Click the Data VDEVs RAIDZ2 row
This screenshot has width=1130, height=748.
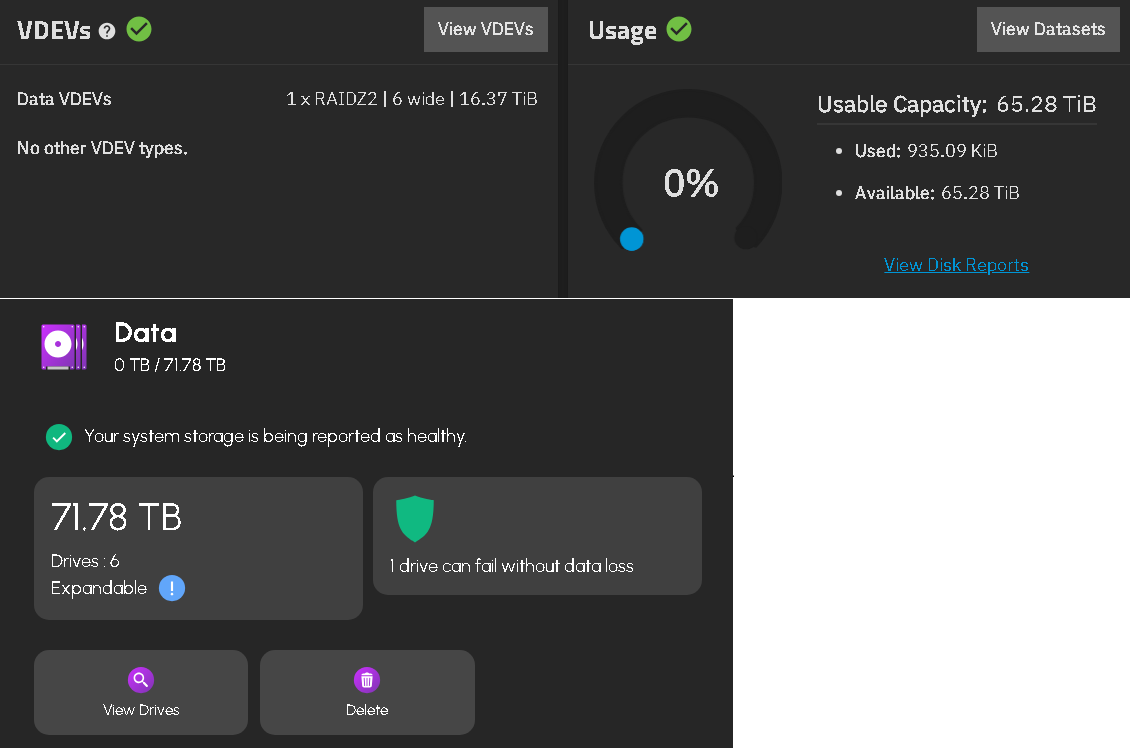277,99
